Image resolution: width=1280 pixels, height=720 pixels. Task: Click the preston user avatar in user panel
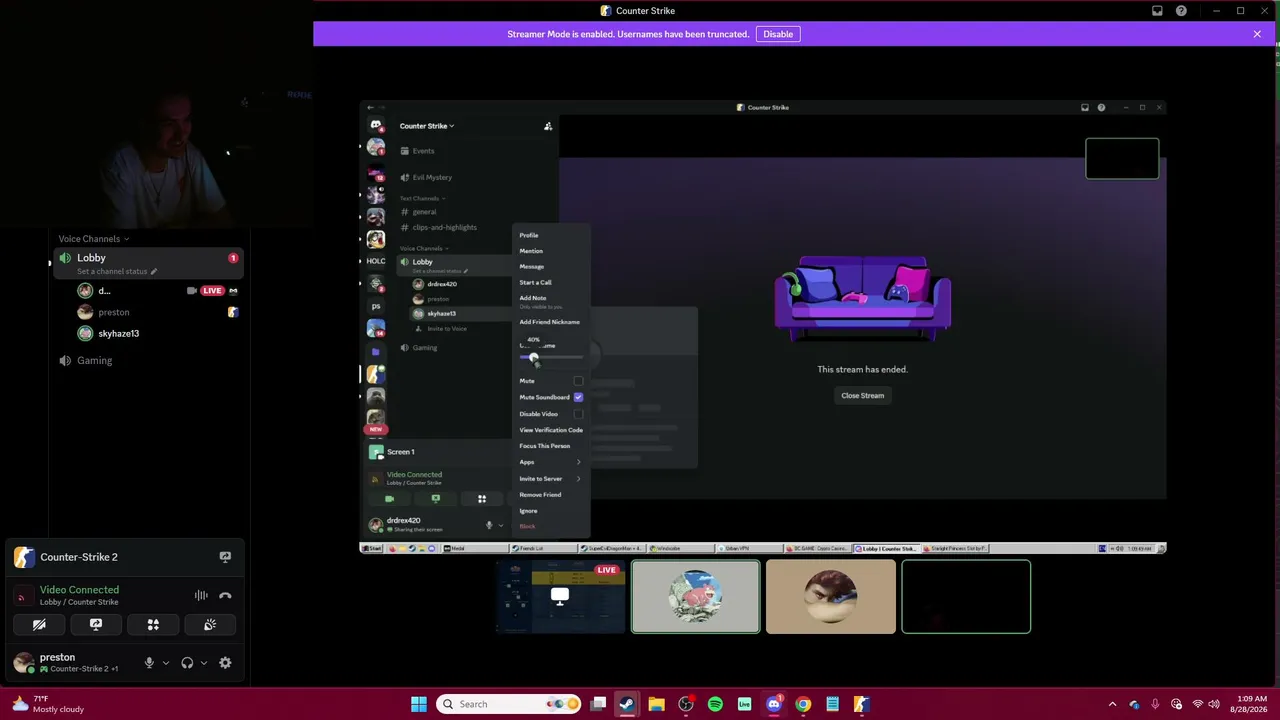tap(24, 663)
